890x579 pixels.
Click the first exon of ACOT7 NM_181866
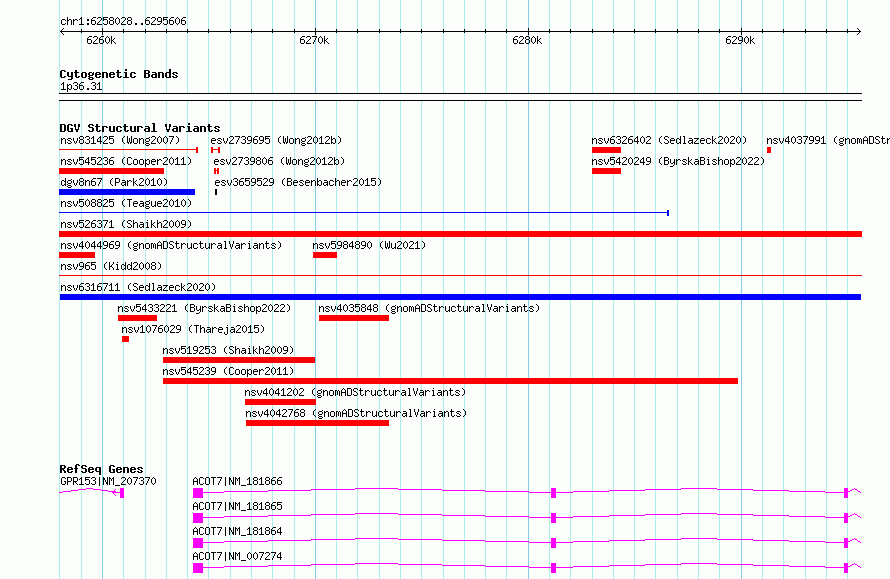pos(198,493)
